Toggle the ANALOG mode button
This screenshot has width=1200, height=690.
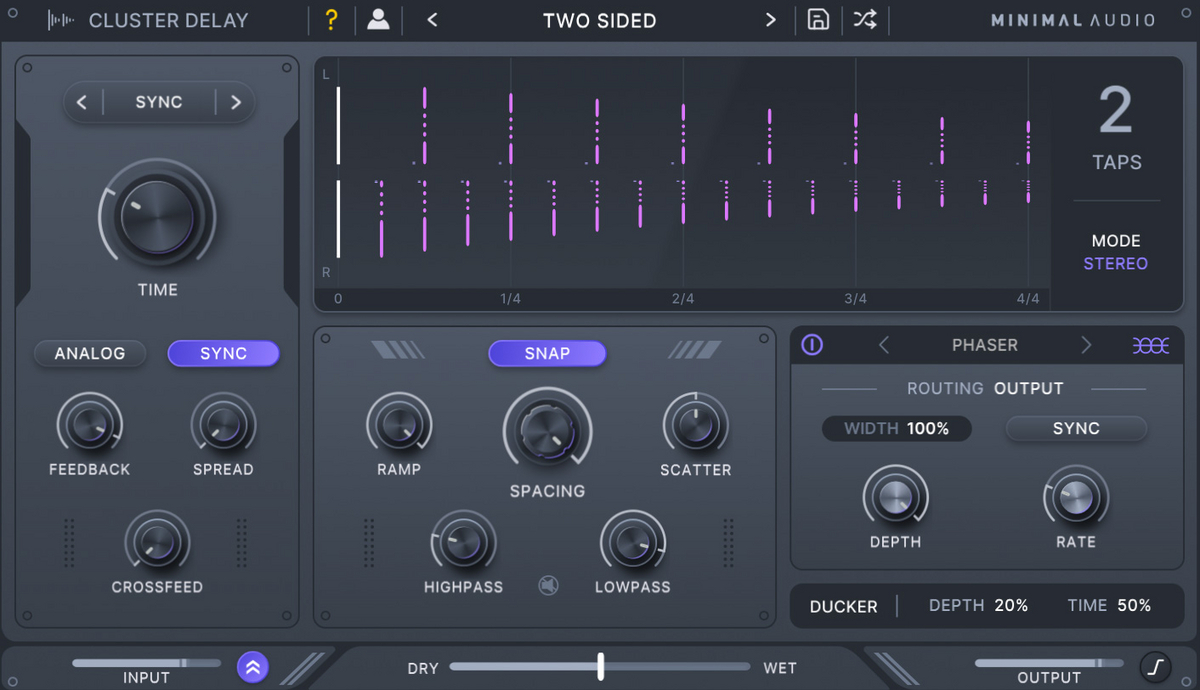[90, 353]
